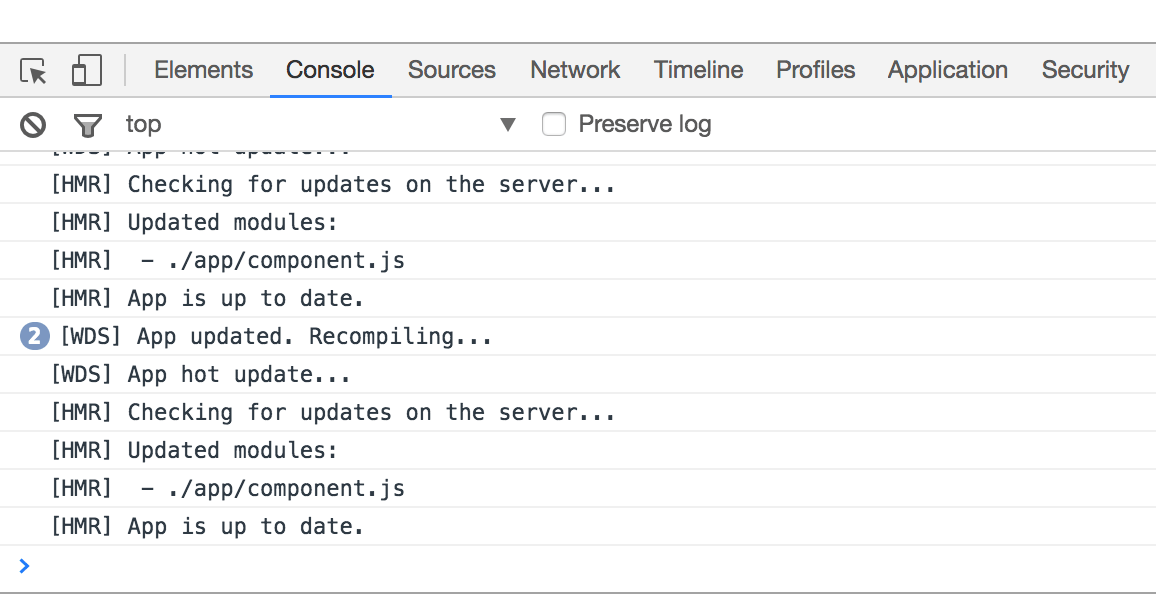The width and height of the screenshot is (1156, 594).
Task: Clear the console using the clear icon
Action: point(32,124)
